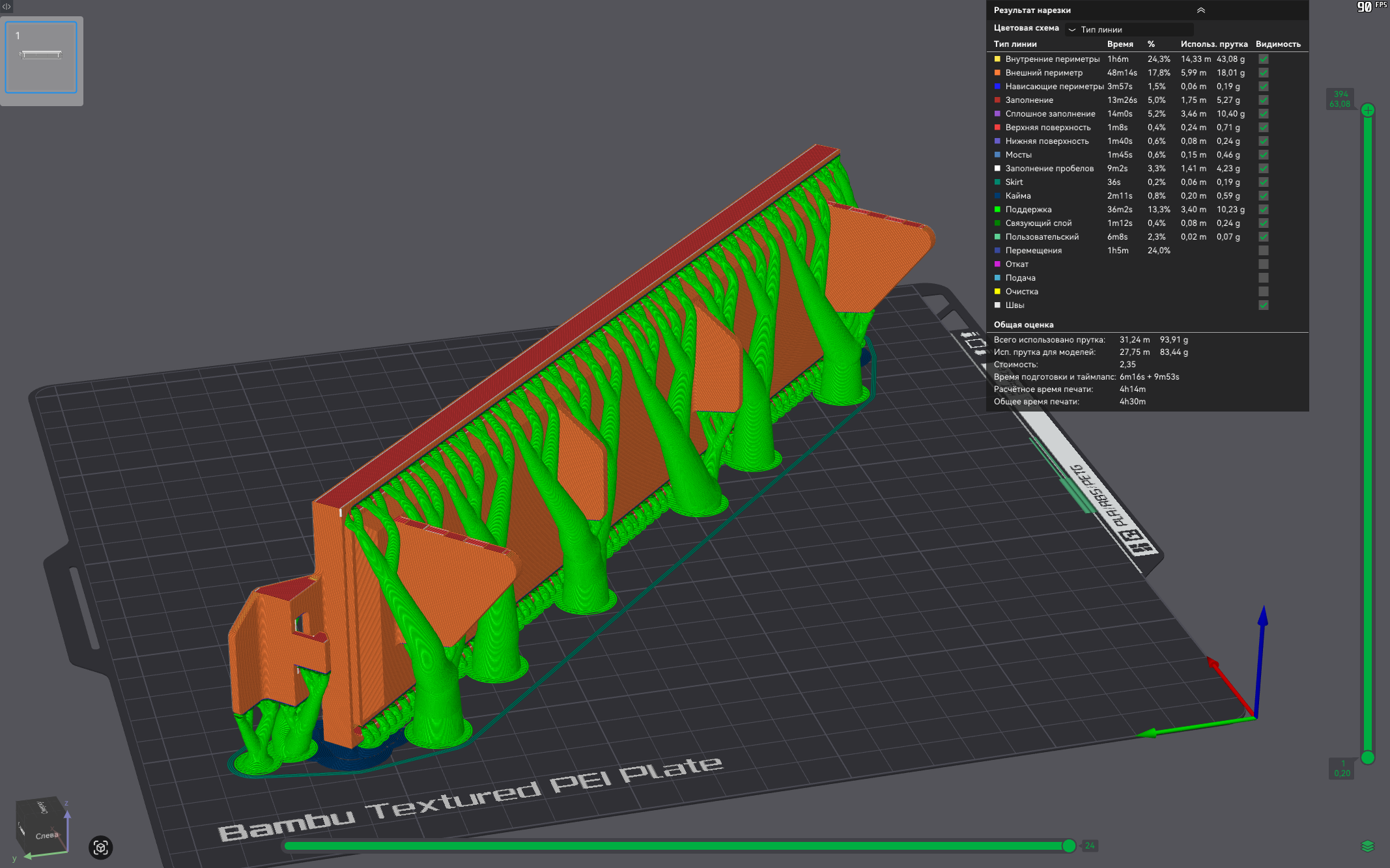Click the top-left panel collapse arrows icon
This screenshot has width=1390, height=868.
[7, 7]
